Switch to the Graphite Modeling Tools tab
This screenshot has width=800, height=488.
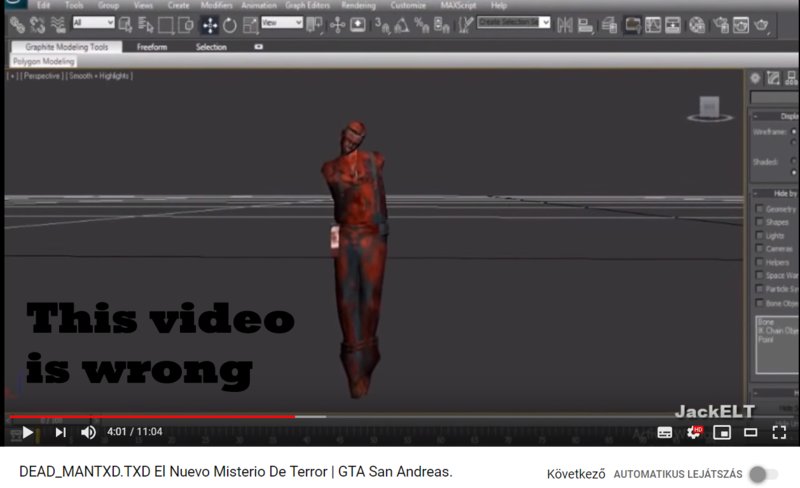(67, 47)
